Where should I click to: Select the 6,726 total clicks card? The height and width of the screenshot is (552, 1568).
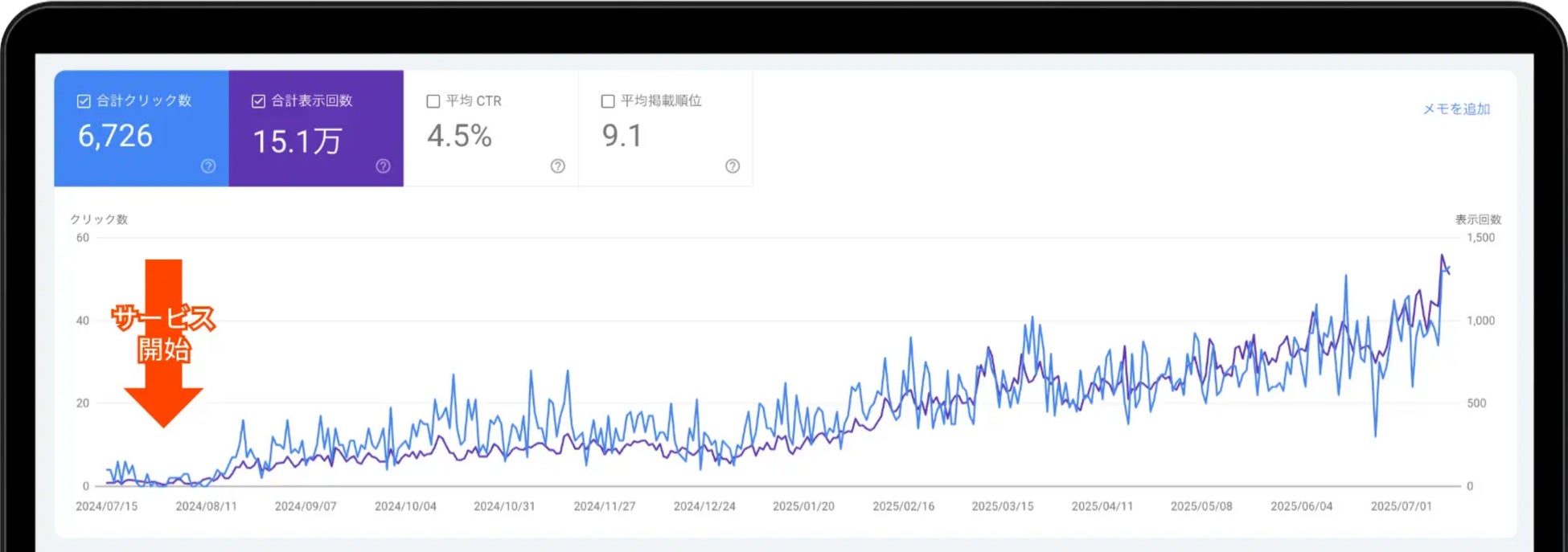(142, 129)
